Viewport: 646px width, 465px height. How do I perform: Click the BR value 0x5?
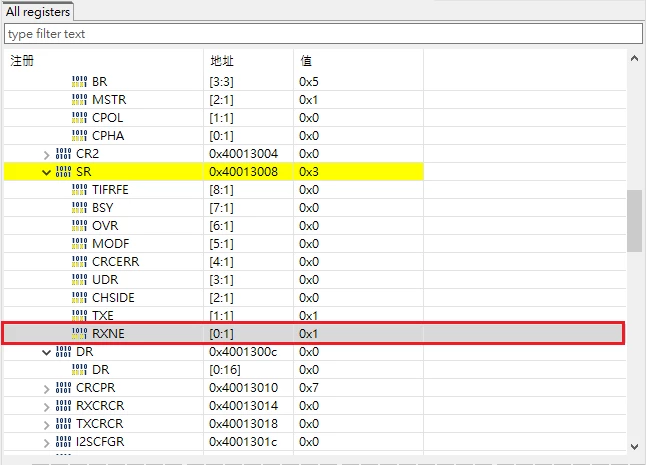309,82
